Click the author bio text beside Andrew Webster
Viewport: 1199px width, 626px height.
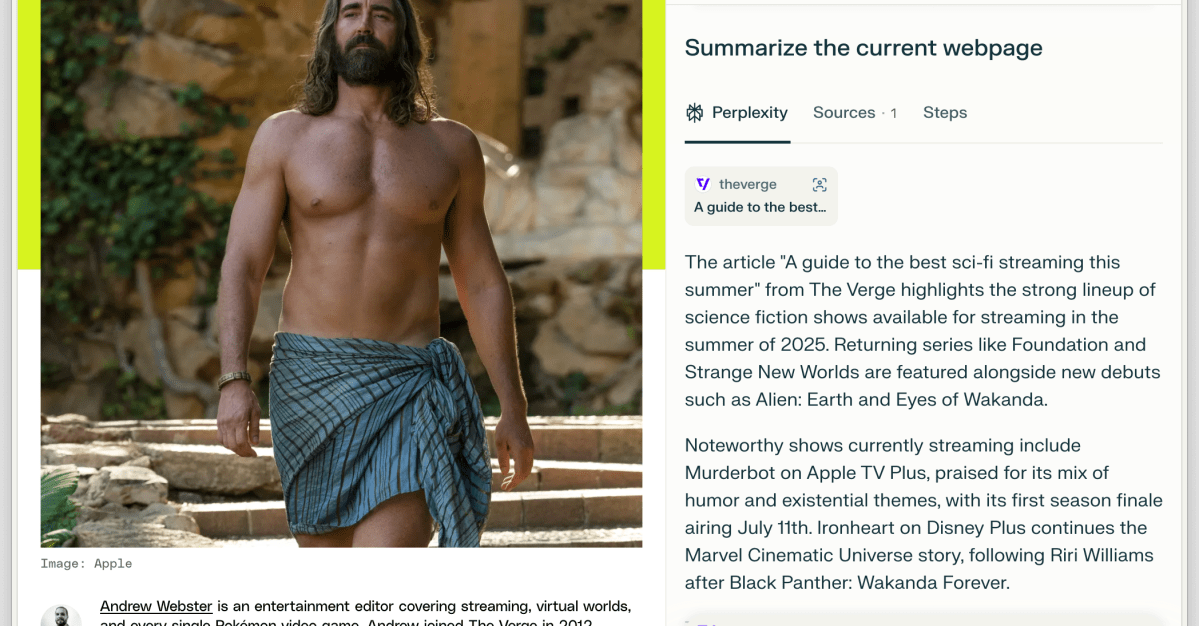420,606
